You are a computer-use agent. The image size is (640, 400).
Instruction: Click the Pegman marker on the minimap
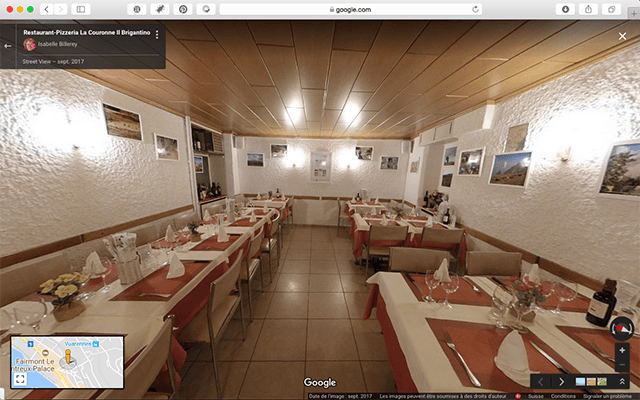[x=70, y=357]
